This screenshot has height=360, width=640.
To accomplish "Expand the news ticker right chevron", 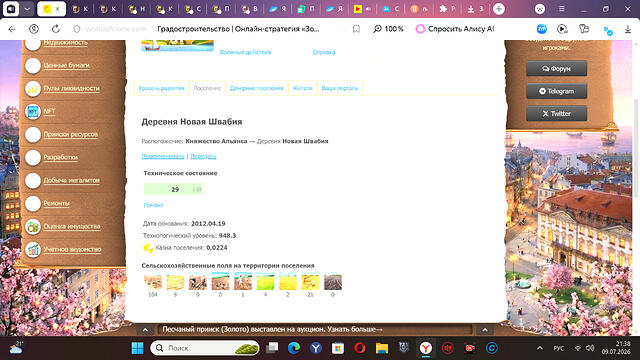I will coord(485,330).
